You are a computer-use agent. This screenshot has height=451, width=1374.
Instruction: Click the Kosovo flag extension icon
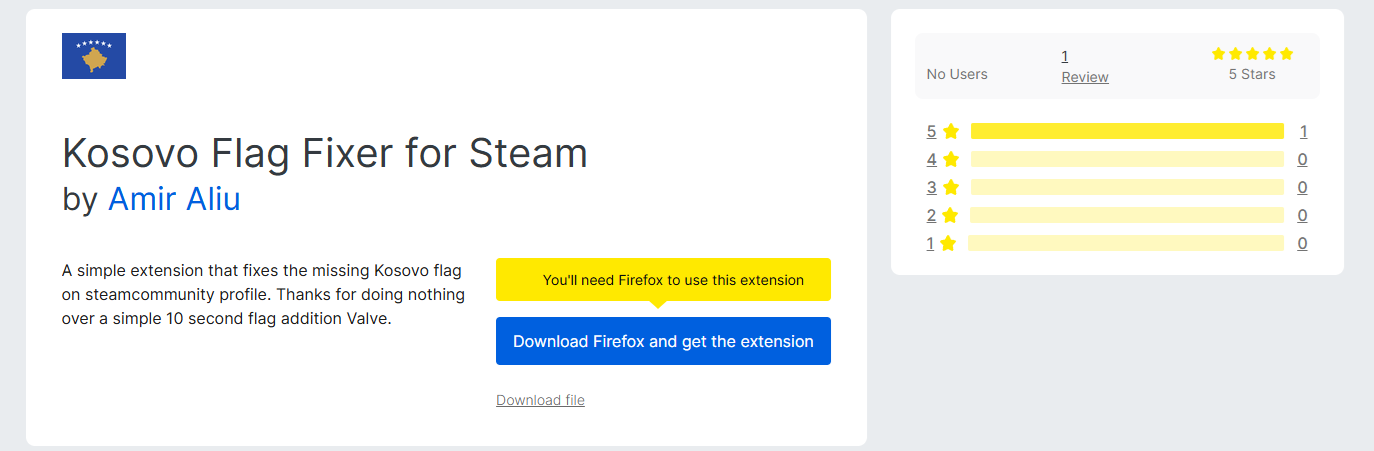94,56
